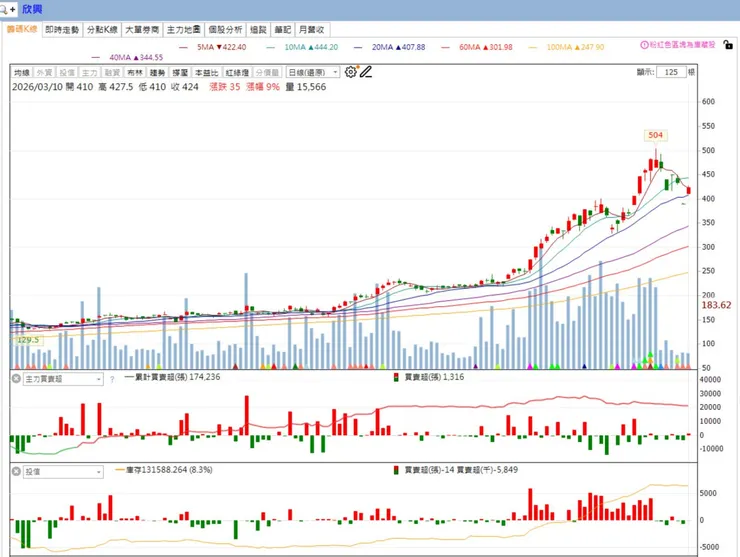740x557 pixels.
Task: Open the 主力地圖 tab
Action: point(184,30)
